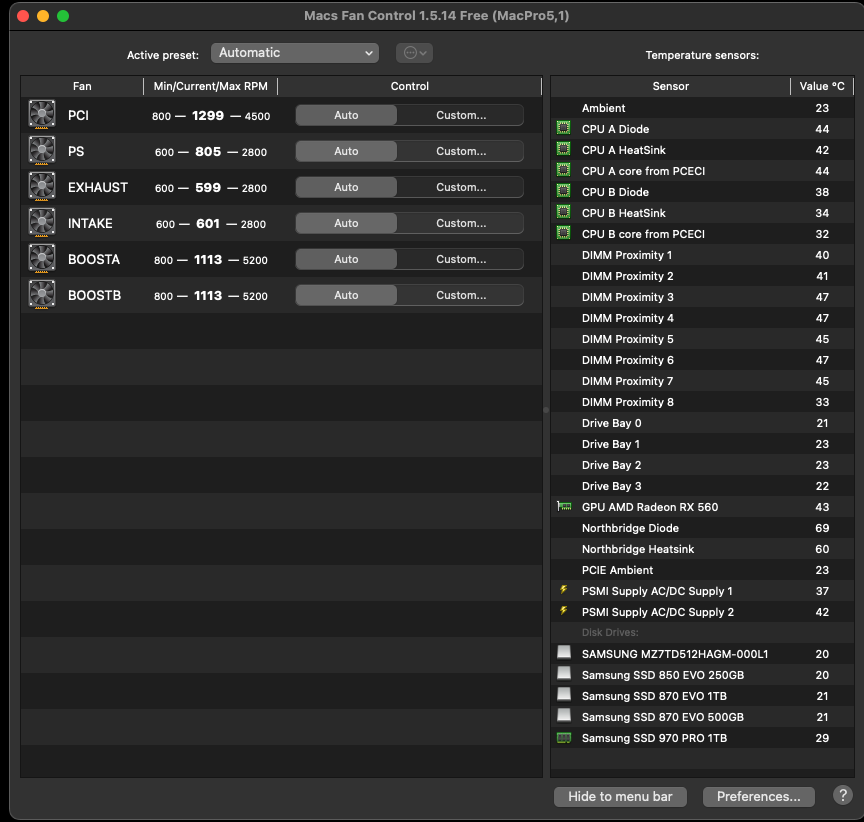Click the Sensor column header
This screenshot has height=822, width=864.
click(671, 86)
